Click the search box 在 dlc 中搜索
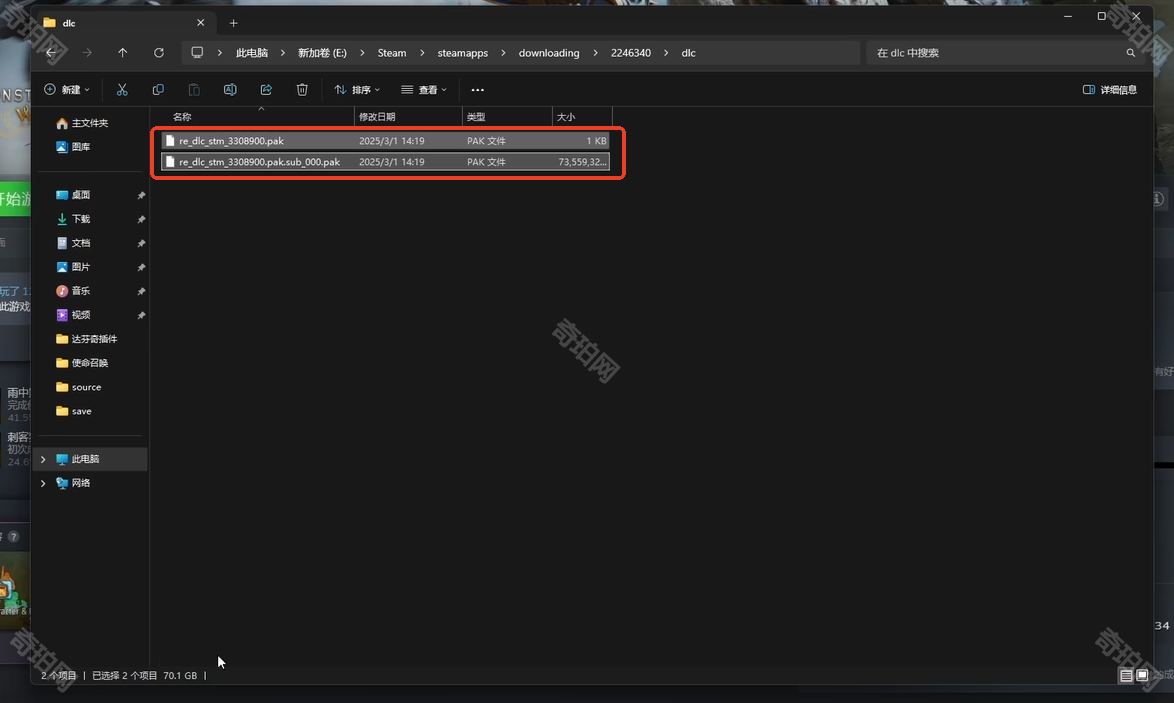1174x703 pixels. [995, 53]
